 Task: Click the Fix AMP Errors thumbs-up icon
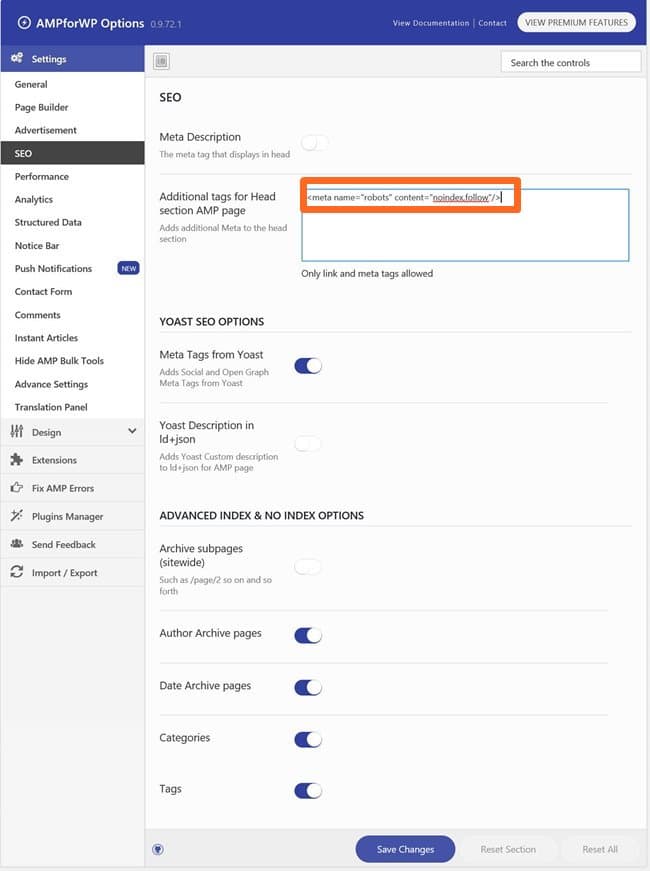point(16,488)
